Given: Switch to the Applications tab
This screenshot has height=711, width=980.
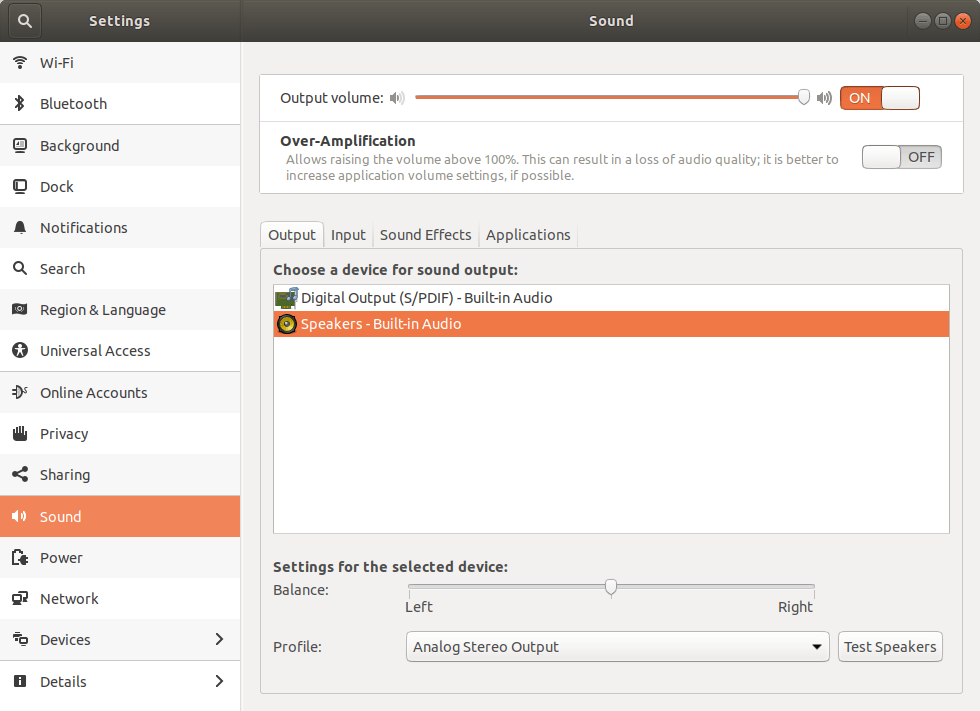Looking at the screenshot, I should 528,234.
